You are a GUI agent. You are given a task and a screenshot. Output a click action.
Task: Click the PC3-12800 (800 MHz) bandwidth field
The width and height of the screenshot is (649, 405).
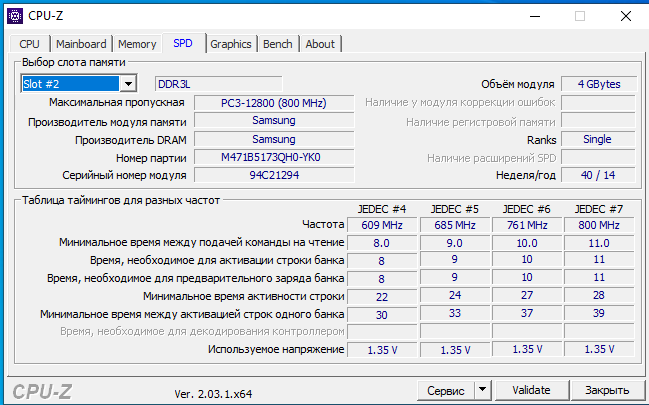(x=272, y=102)
